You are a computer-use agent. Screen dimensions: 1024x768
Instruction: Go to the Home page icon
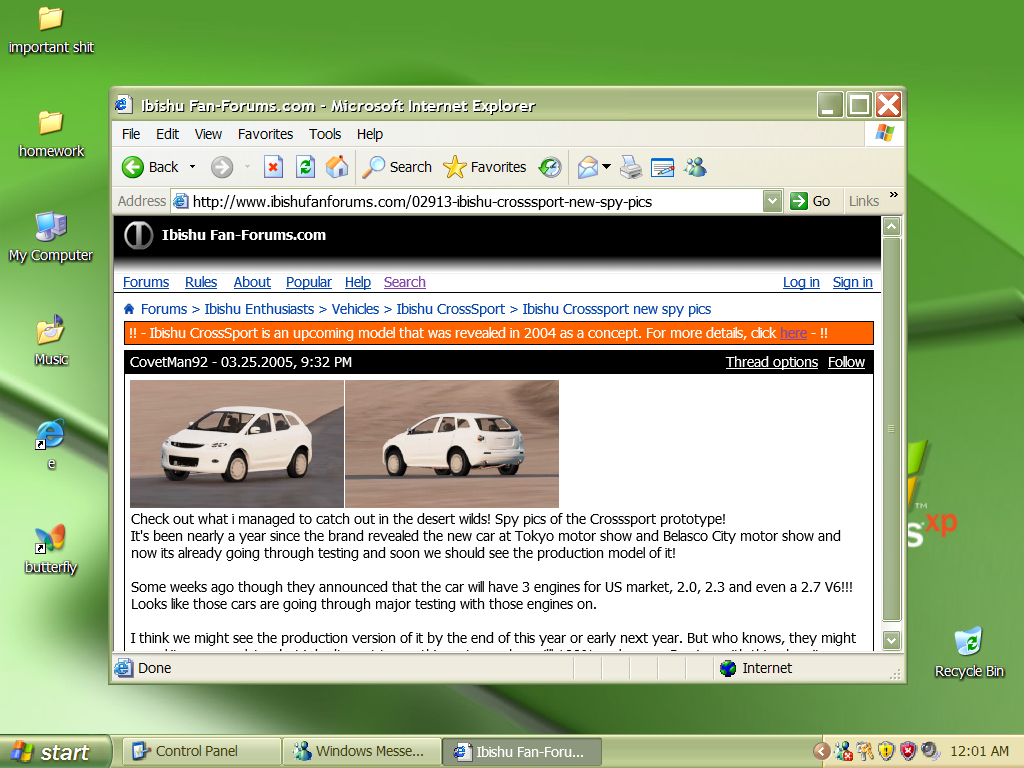tap(337, 167)
